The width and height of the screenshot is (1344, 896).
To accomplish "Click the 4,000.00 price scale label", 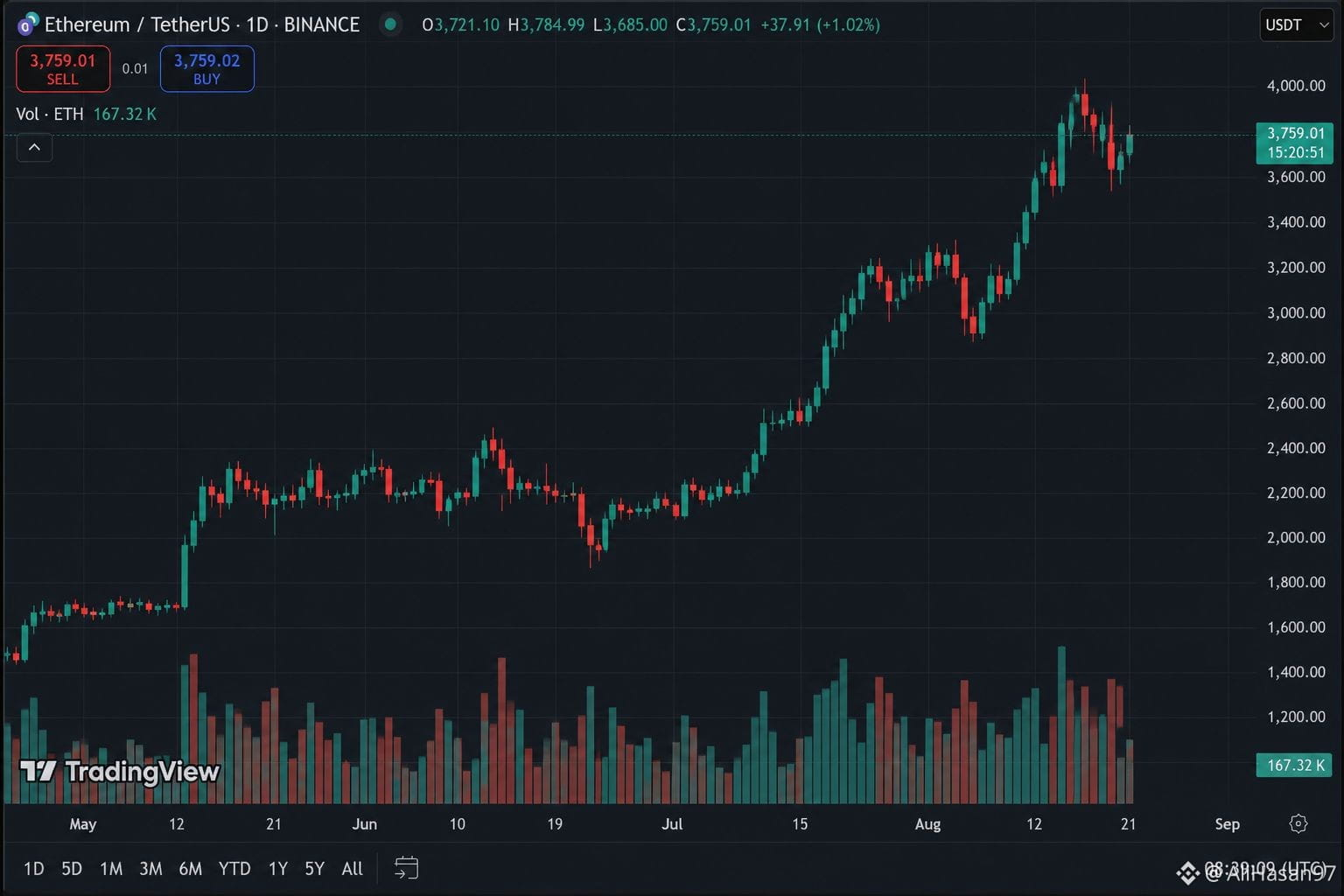I will point(1296,86).
